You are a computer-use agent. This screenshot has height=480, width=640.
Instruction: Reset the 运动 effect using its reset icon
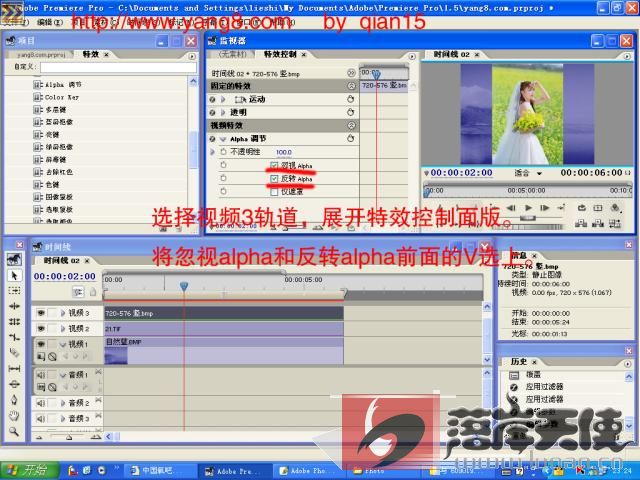tap(350, 99)
